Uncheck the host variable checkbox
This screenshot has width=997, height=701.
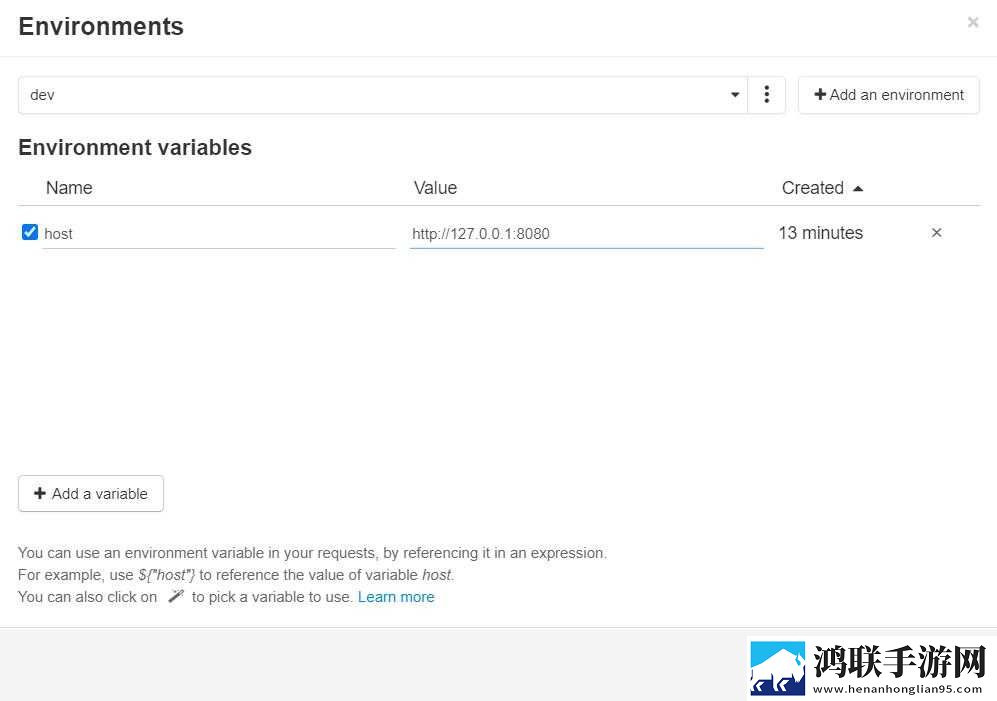30,232
